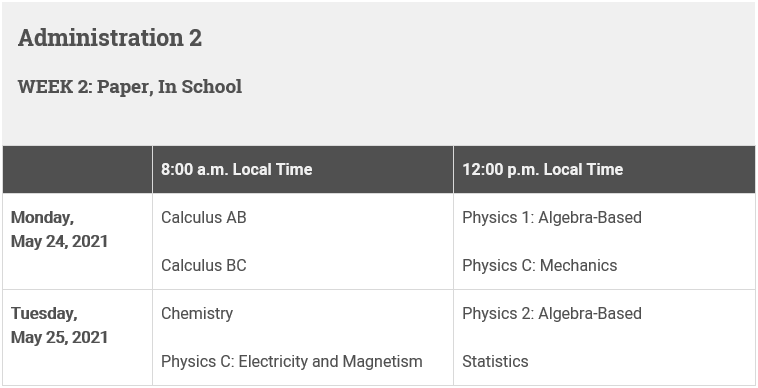The height and width of the screenshot is (388, 758).
Task: Click the Statistics exam entry
Action: pyautogui.click(x=495, y=361)
